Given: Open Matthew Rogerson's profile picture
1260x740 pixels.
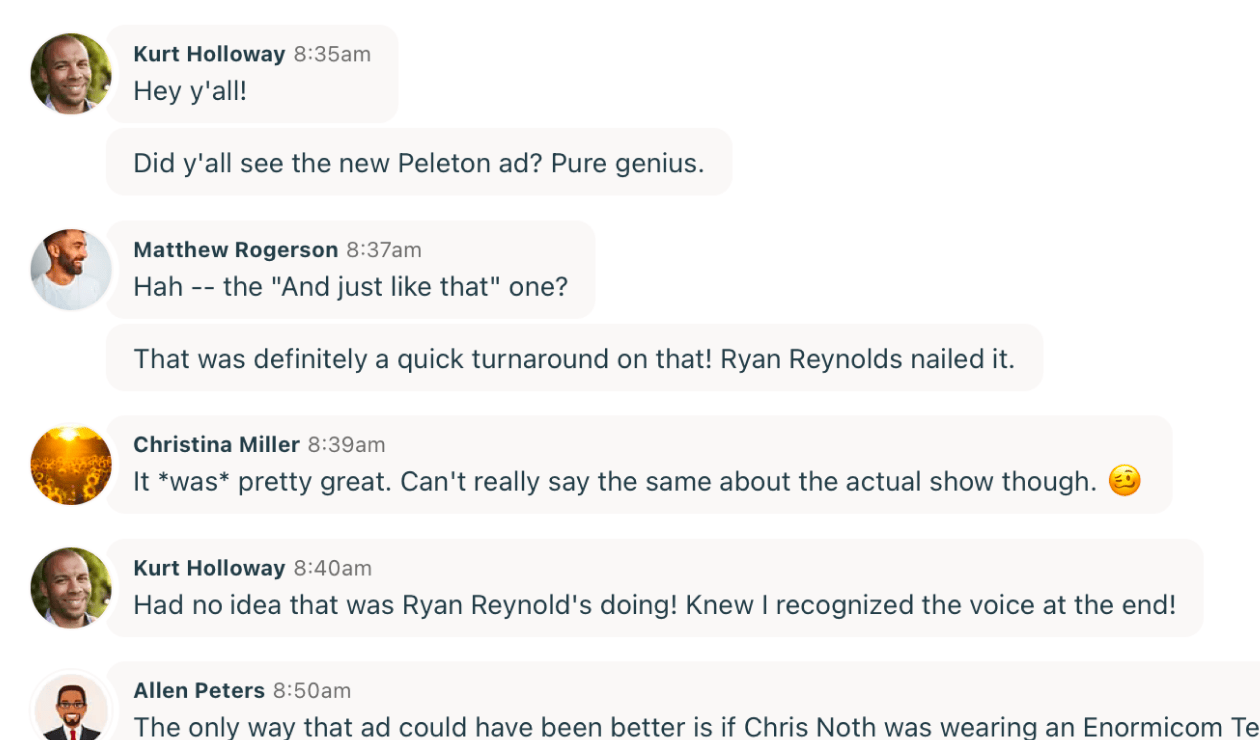Looking at the screenshot, I should (71, 270).
